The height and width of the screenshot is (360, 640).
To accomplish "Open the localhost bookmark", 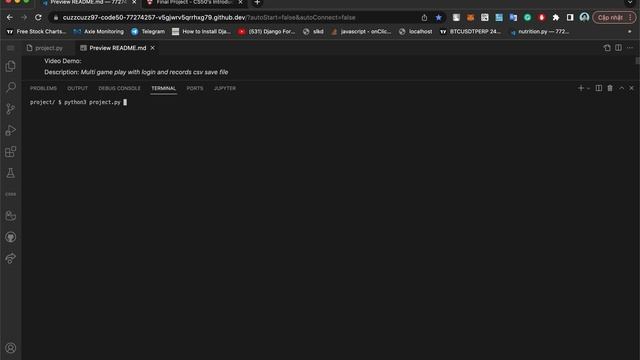I will [416, 31].
